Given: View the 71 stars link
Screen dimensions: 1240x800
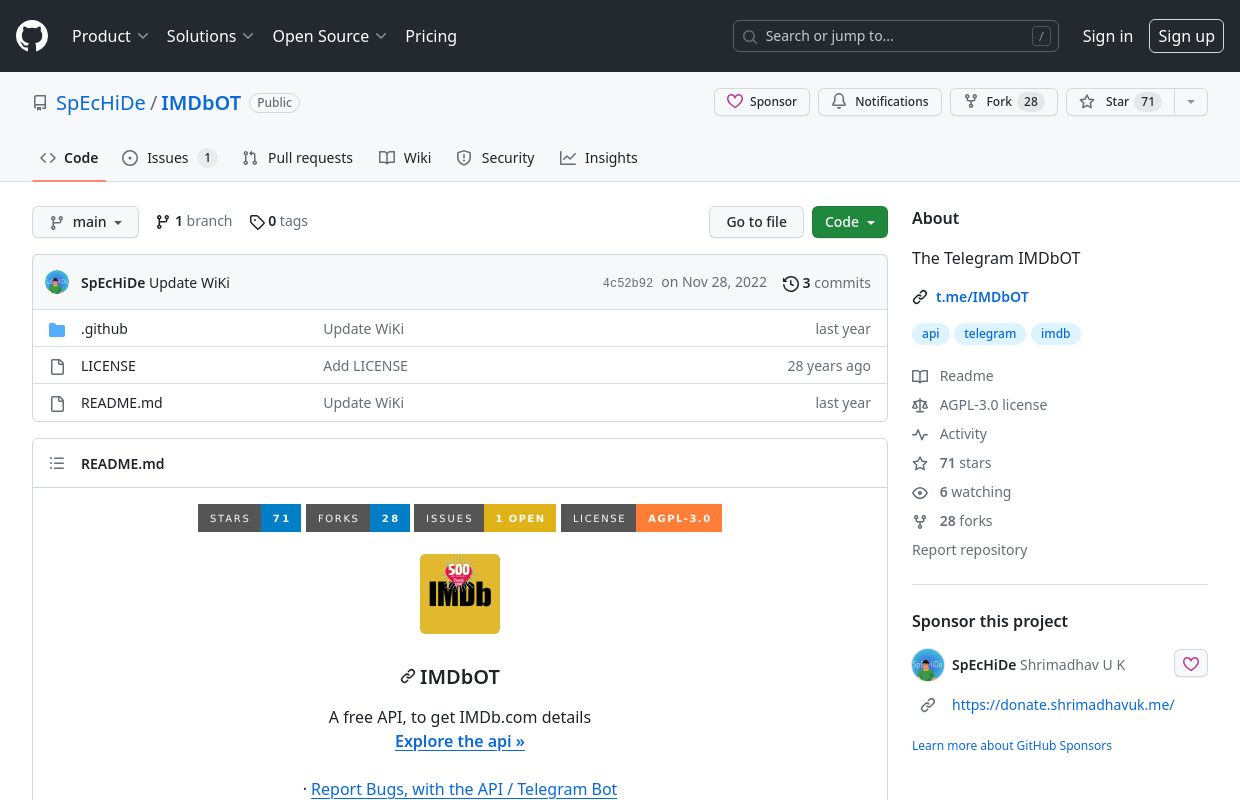Looking at the screenshot, I should pos(952,463).
